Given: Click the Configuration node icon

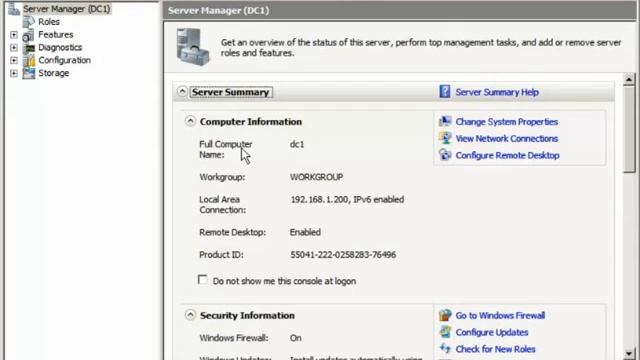Looking at the screenshot, I should (29, 60).
